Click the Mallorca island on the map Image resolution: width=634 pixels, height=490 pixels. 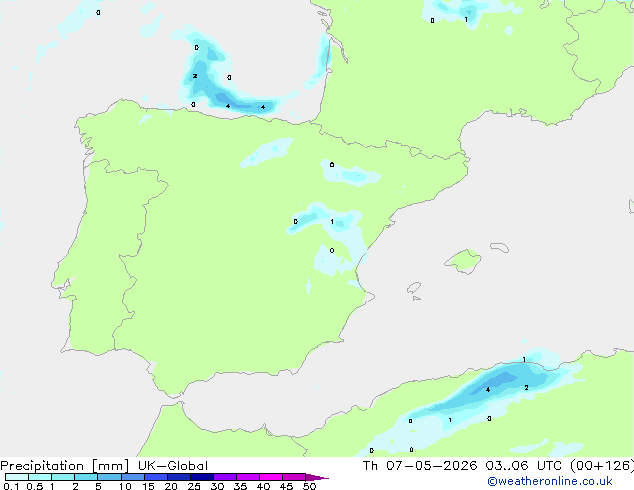(464, 262)
